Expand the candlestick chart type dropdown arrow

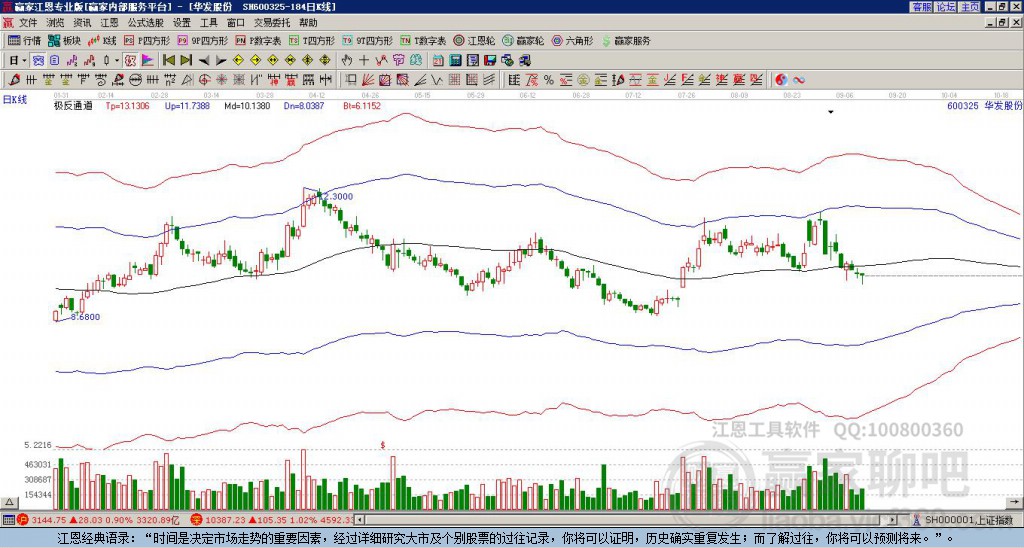point(117,60)
